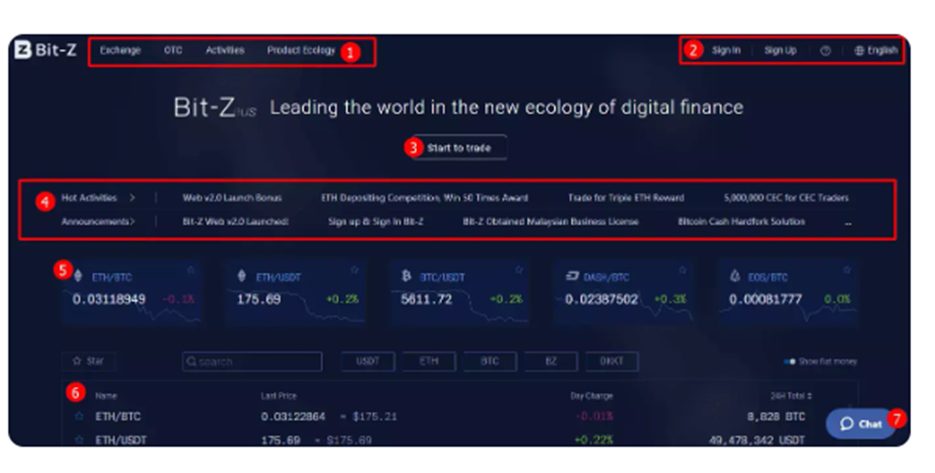Open the Activities menu item
Image resolution: width=935 pixels, height=473 pixels.
[x=225, y=50]
